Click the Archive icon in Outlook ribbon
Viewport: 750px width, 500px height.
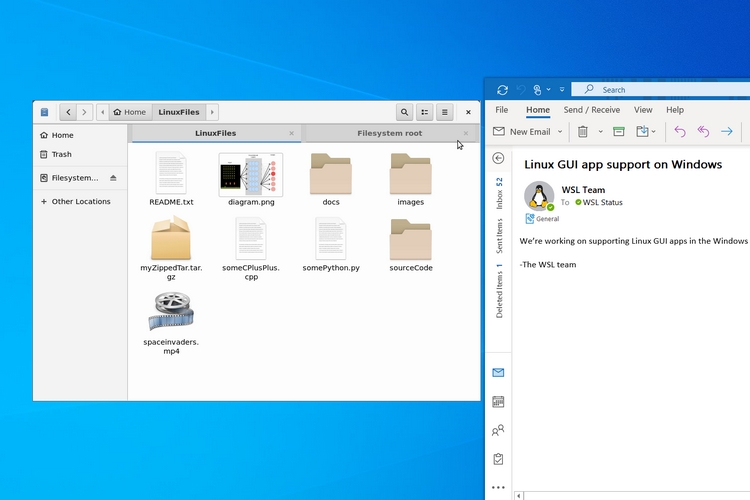pyautogui.click(x=619, y=131)
